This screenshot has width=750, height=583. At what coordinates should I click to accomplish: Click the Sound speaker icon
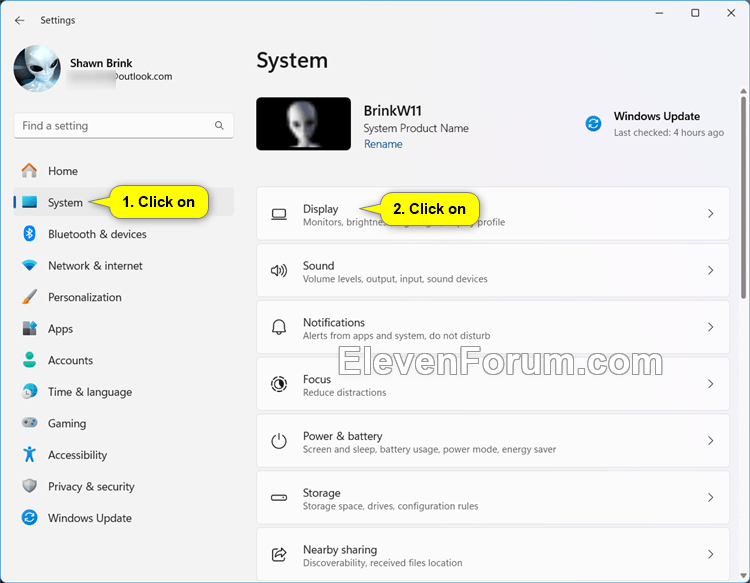(279, 271)
